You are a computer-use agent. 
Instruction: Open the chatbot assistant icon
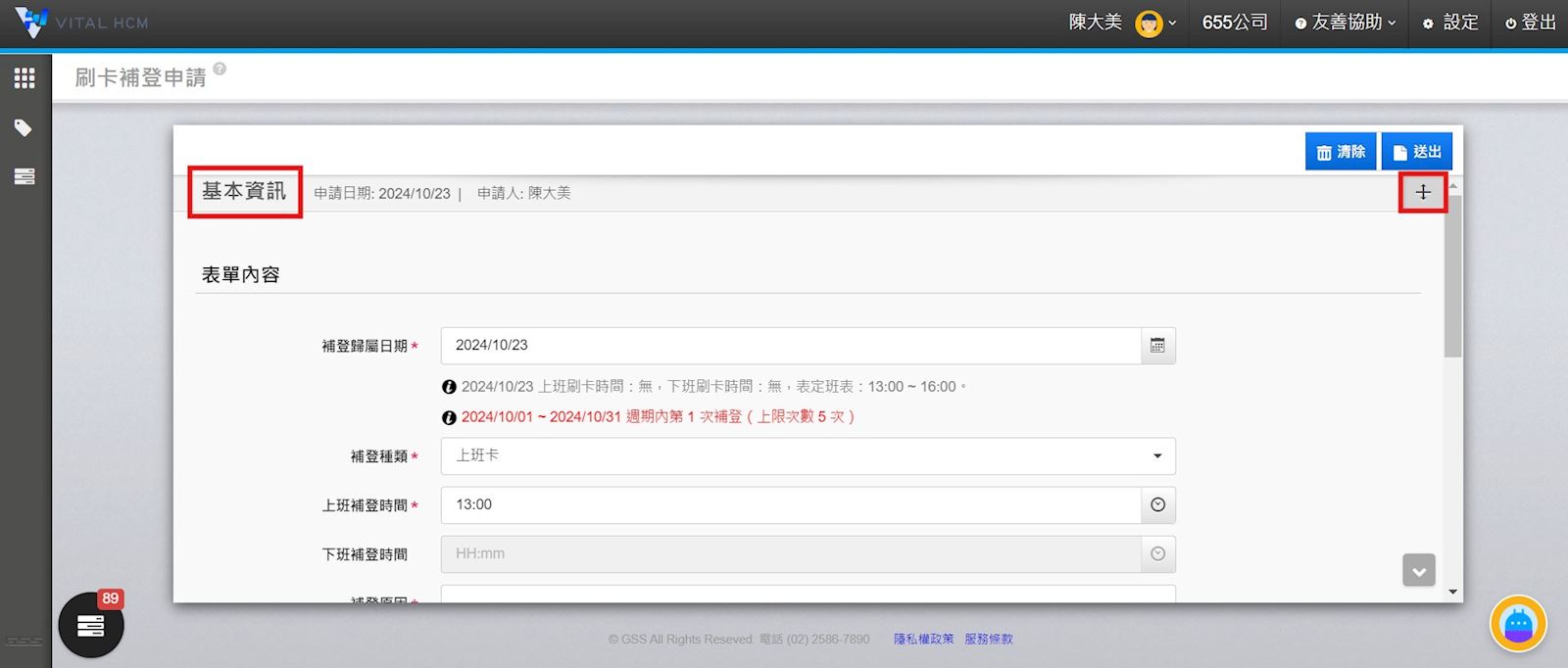click(1517, 624)
